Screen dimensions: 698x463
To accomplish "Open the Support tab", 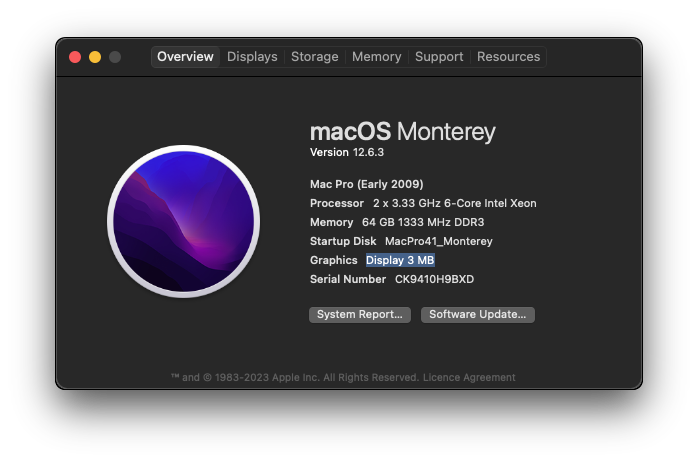I will (x=439, y=57).
